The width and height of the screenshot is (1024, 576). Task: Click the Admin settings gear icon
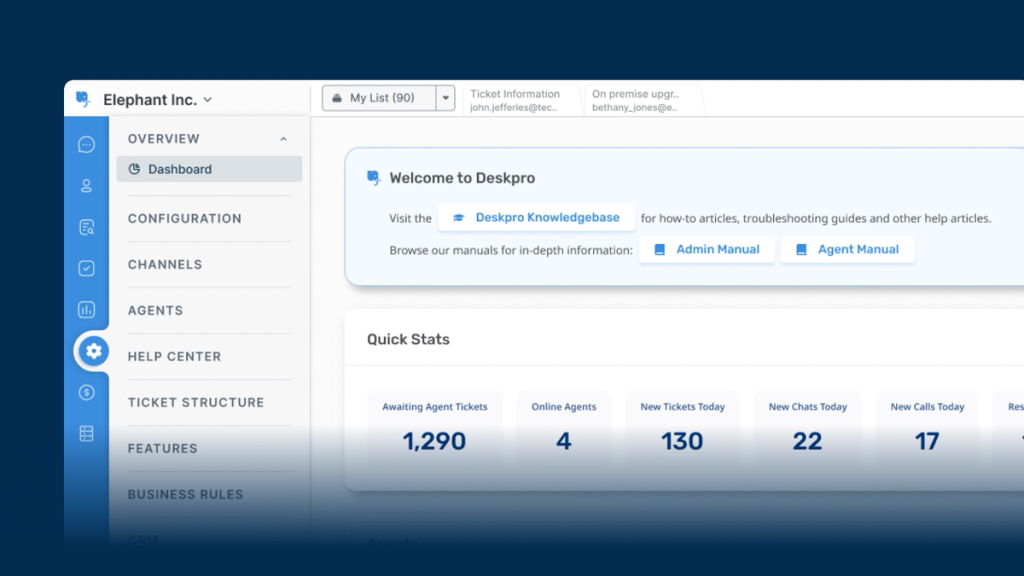coord(94,351)
